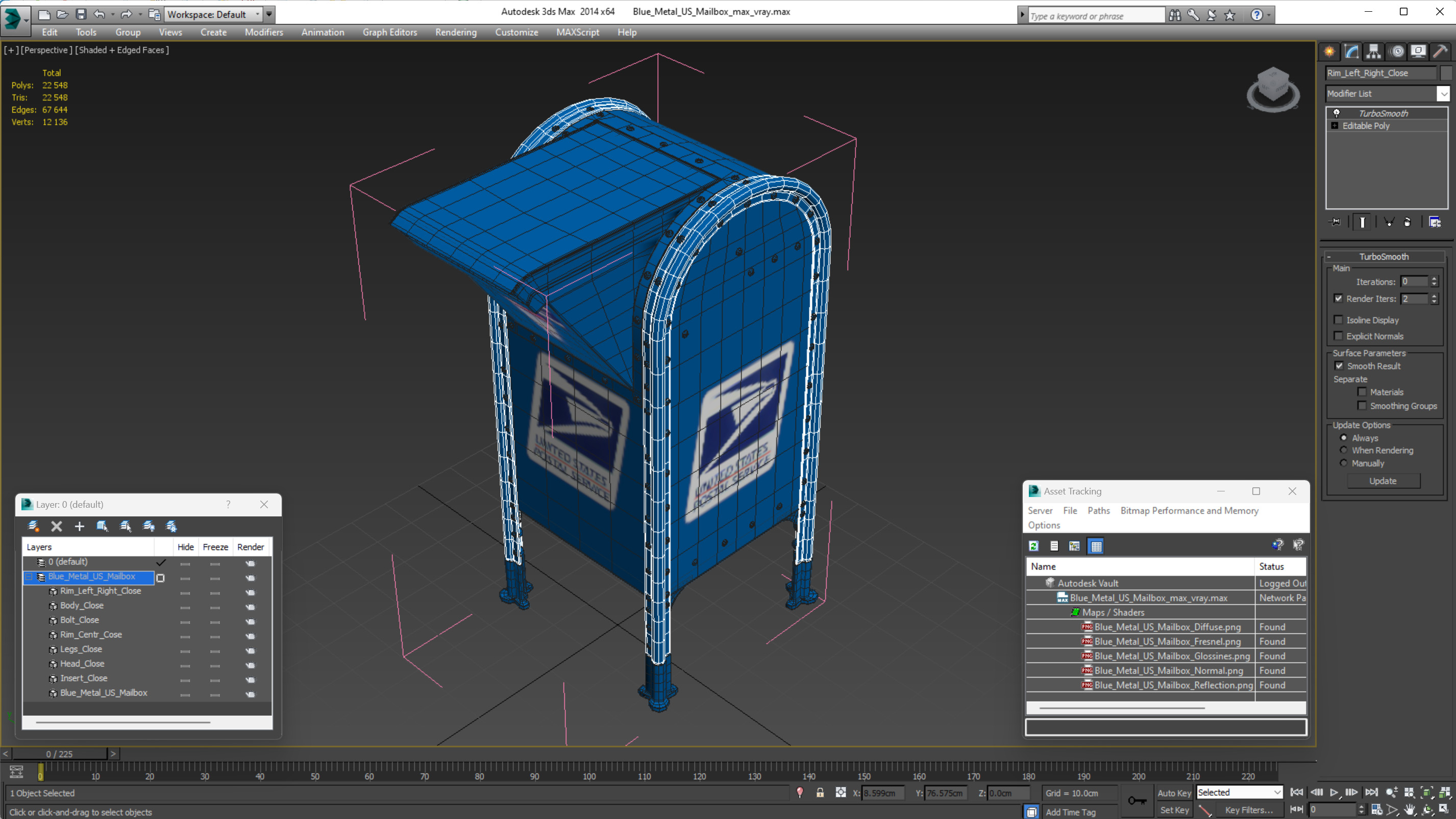Click the Undo arrow icon
This screenshot has width=1456, height=819.
tap(100, 14)
